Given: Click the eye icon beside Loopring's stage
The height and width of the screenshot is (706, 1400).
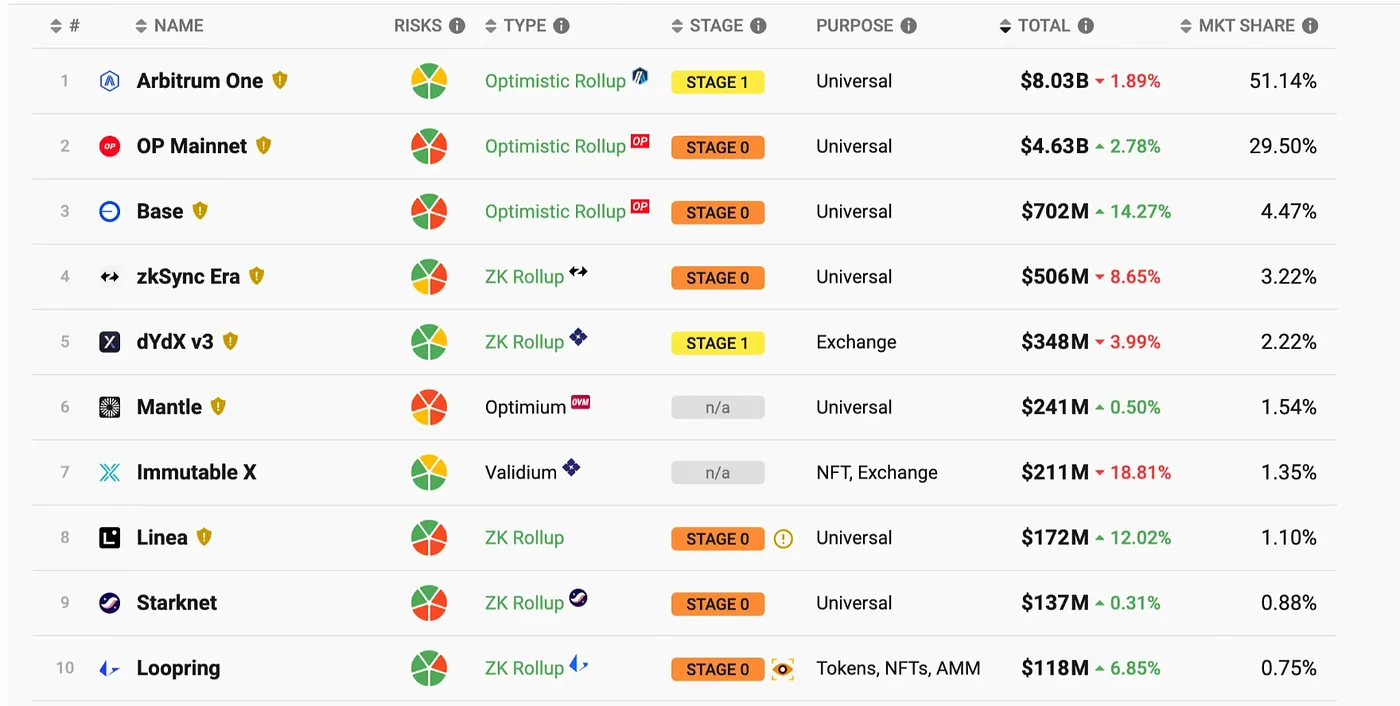Looking at the screenshot, I should [782, 669].
